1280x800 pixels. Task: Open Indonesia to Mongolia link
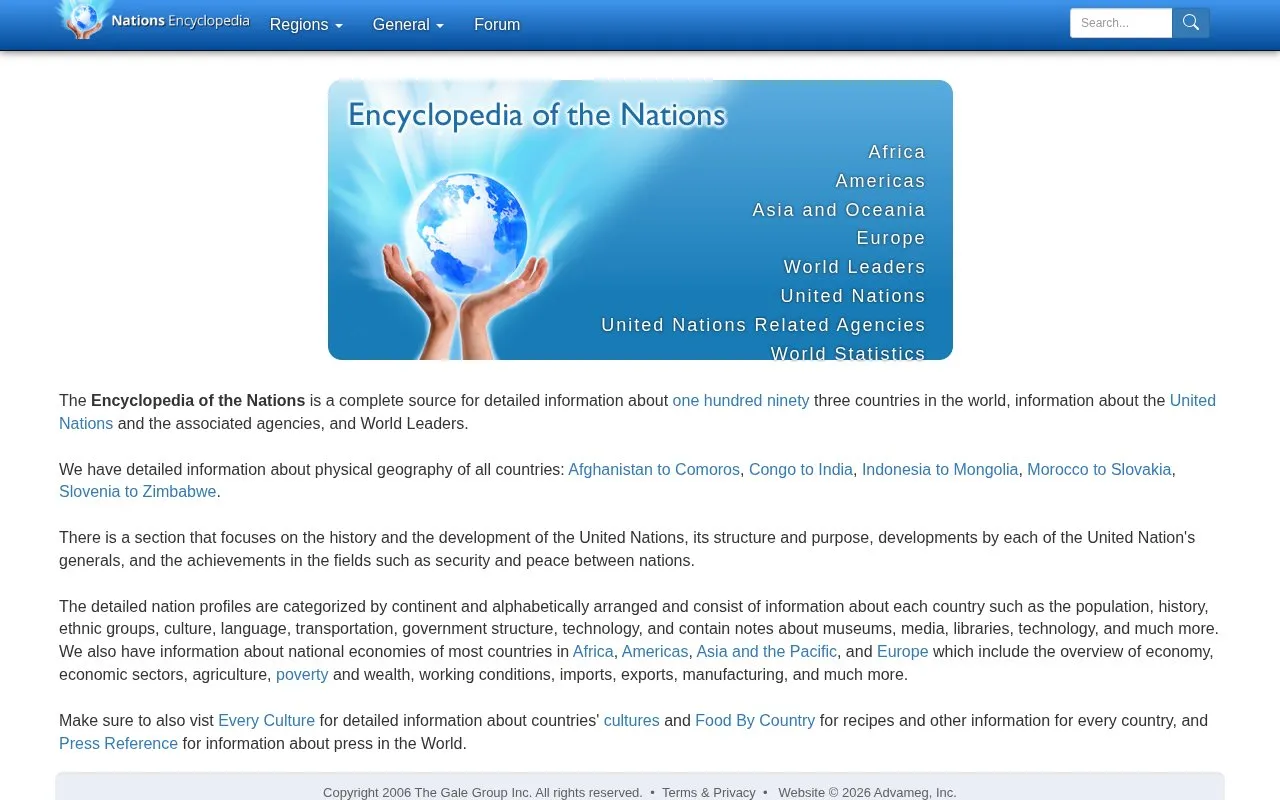(x=940, y=470)
